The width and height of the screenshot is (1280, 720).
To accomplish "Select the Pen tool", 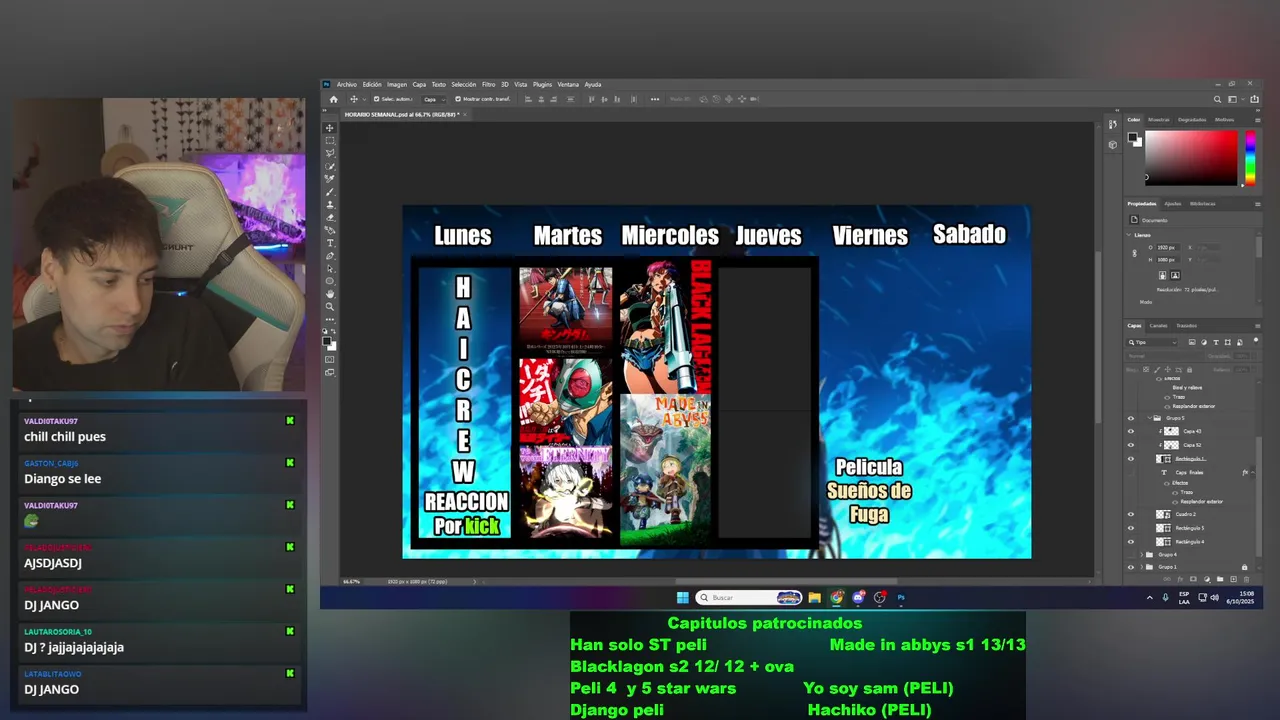I will point(330,256).
